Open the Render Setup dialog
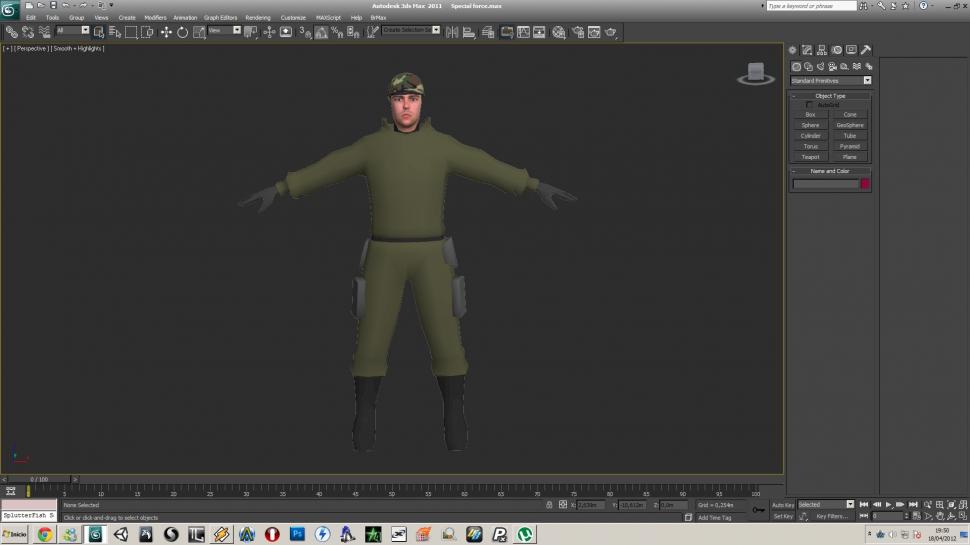The width and height of the screenshot is (970, 545). pos(578,32)
